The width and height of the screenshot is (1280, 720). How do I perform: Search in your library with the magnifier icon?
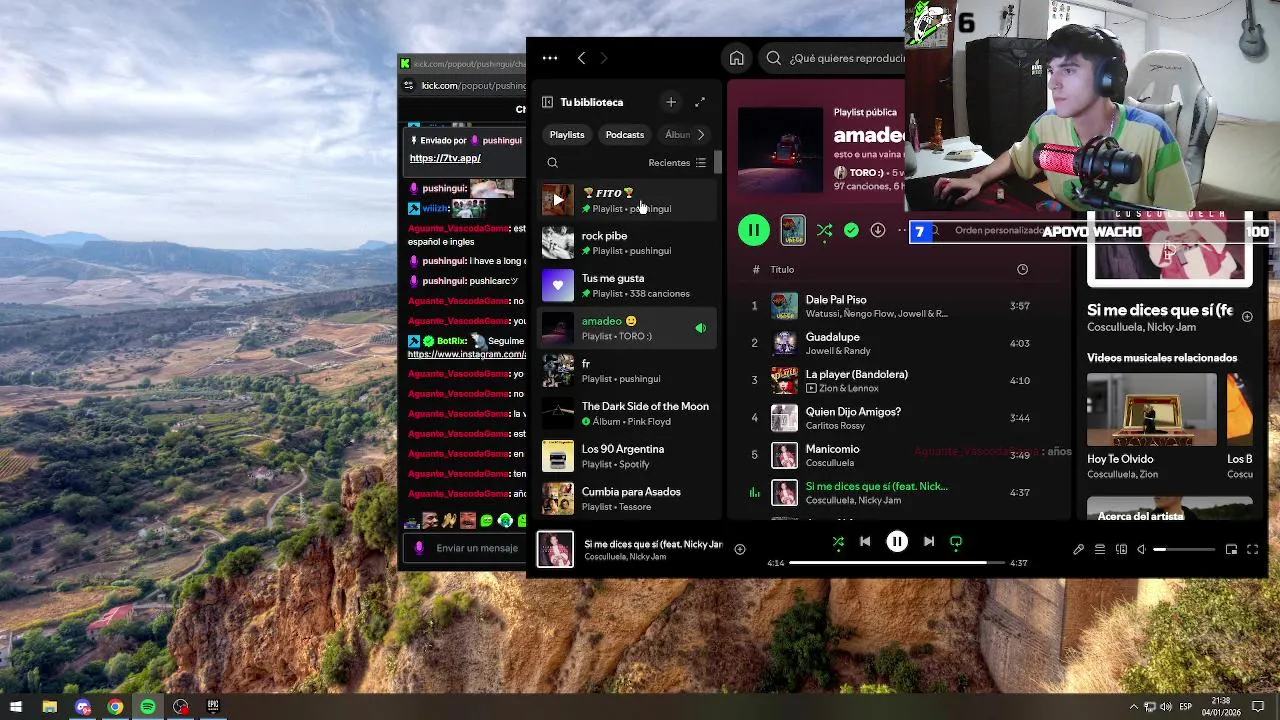[552, 162]
